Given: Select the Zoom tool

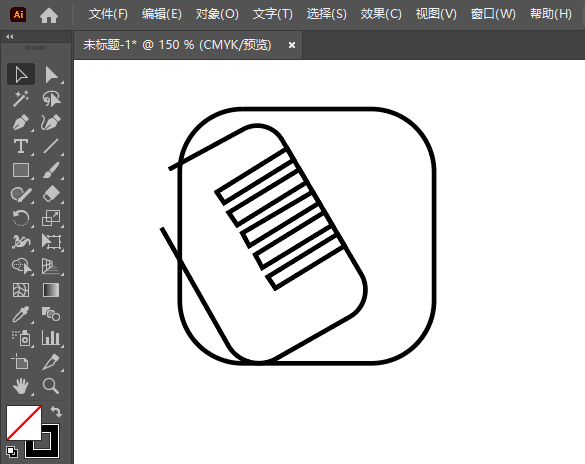Looking at the screenshot, I should click(51, 386).
